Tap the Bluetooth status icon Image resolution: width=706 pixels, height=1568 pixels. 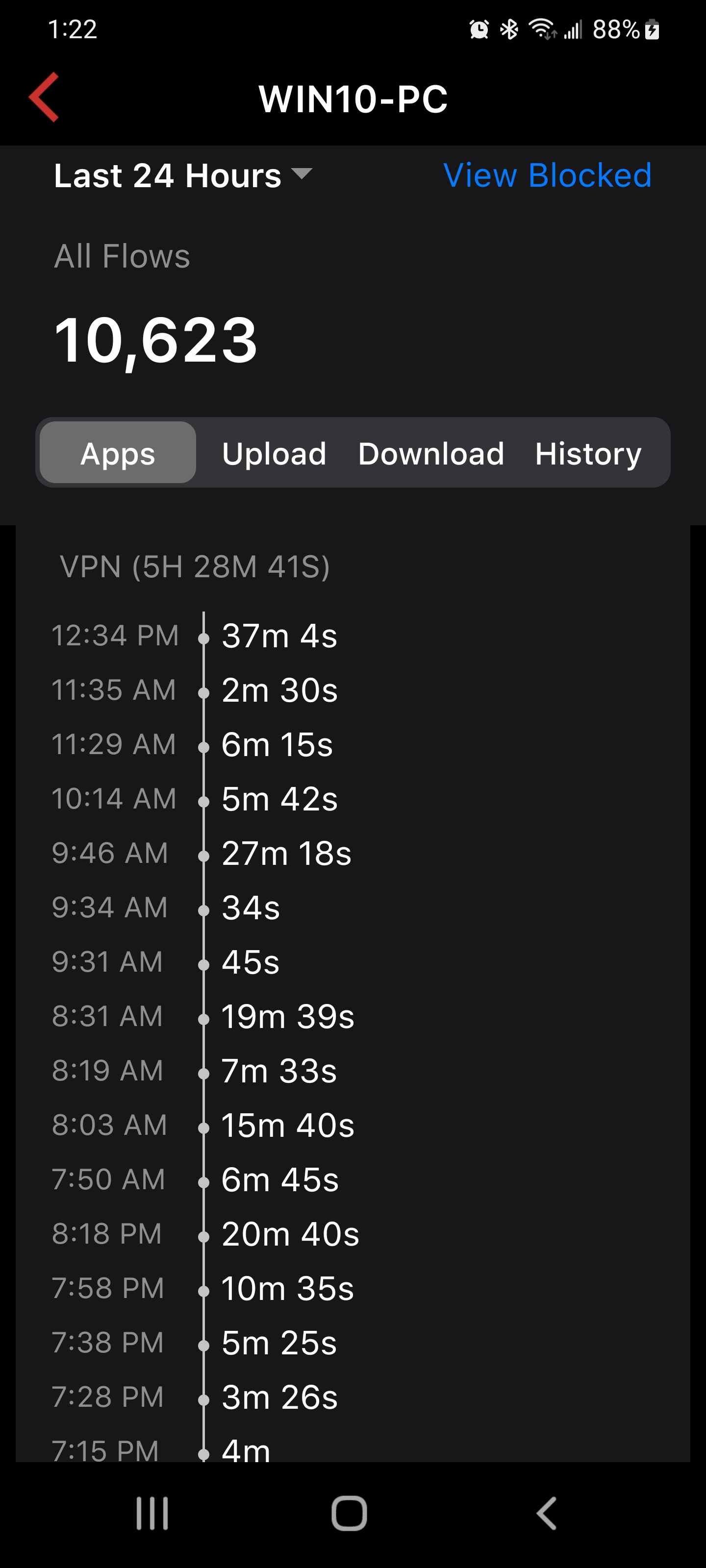(509, 29)
